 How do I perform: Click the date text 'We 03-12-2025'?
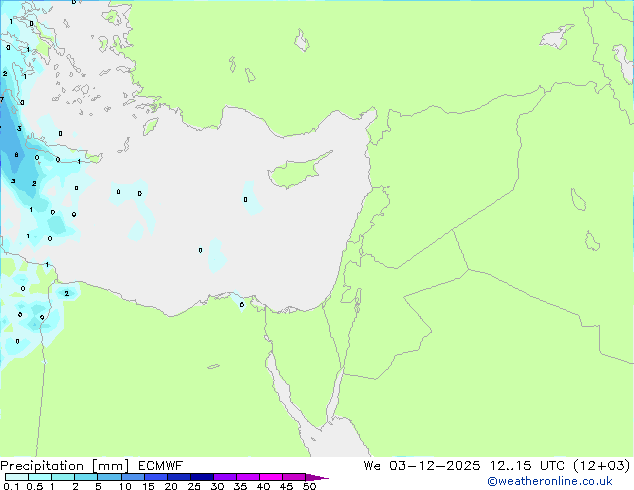(x=422, y=466)
